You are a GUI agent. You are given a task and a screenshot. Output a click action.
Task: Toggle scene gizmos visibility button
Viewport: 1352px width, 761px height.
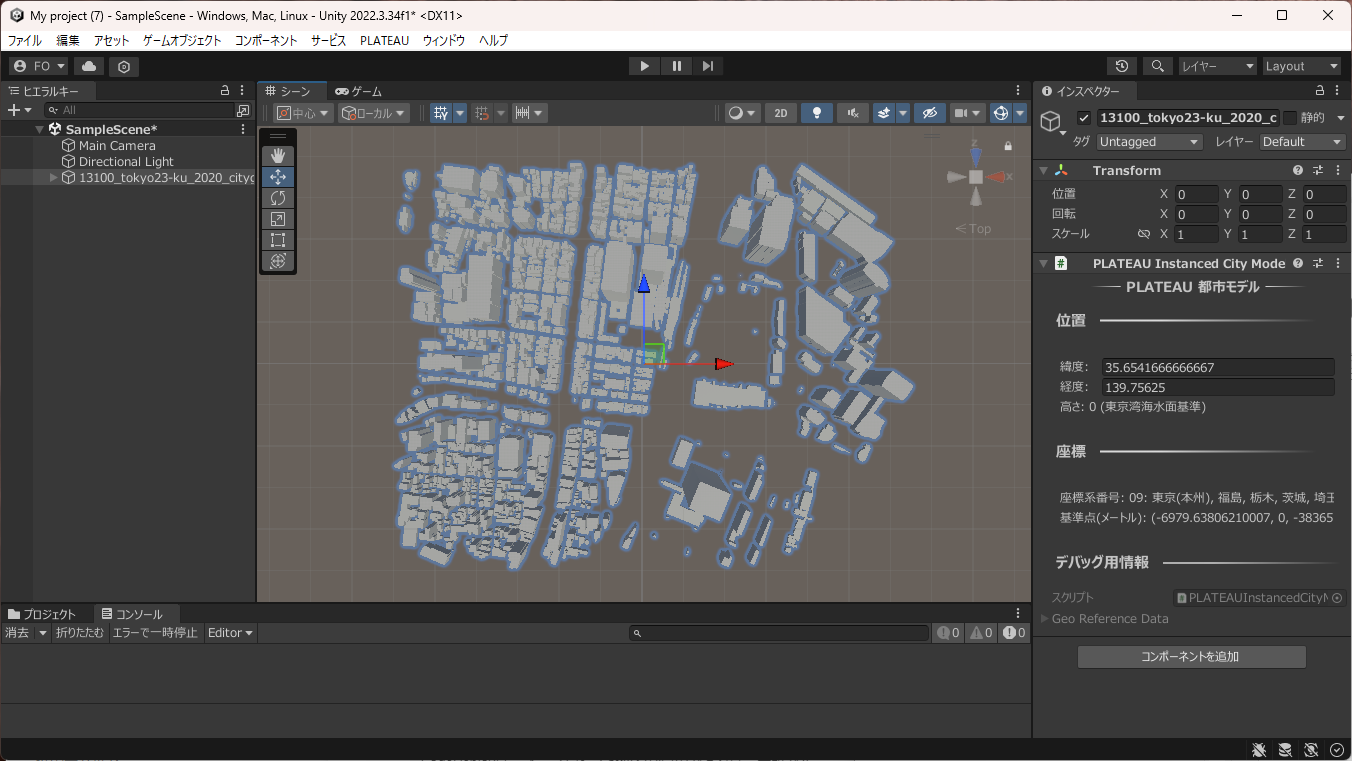(x=1002, y=113)
